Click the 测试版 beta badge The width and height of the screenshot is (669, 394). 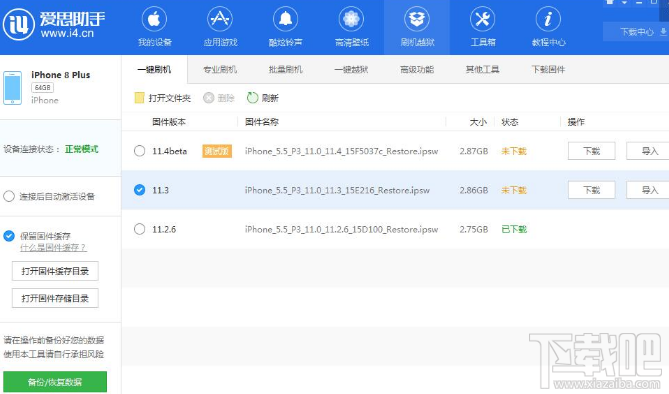click(x=217, y=151)
